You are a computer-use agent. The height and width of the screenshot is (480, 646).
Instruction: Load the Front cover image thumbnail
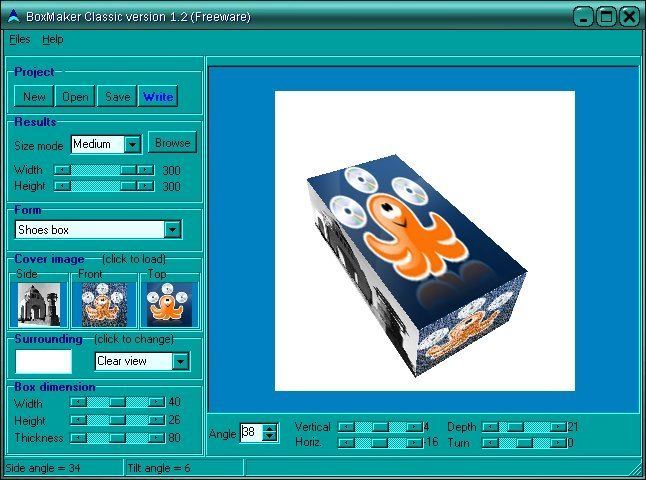click(104, 304)
